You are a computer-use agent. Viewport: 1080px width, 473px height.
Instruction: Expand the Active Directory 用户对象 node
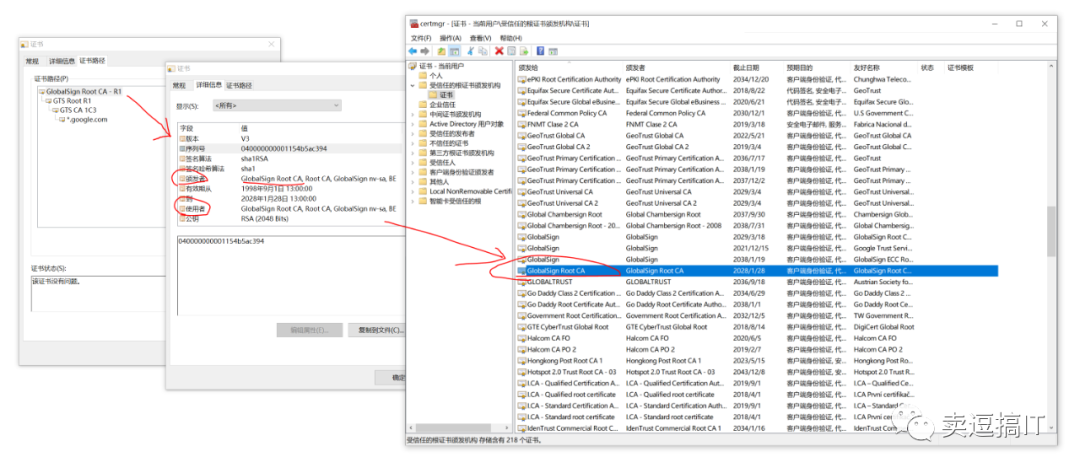click(413, 124)
